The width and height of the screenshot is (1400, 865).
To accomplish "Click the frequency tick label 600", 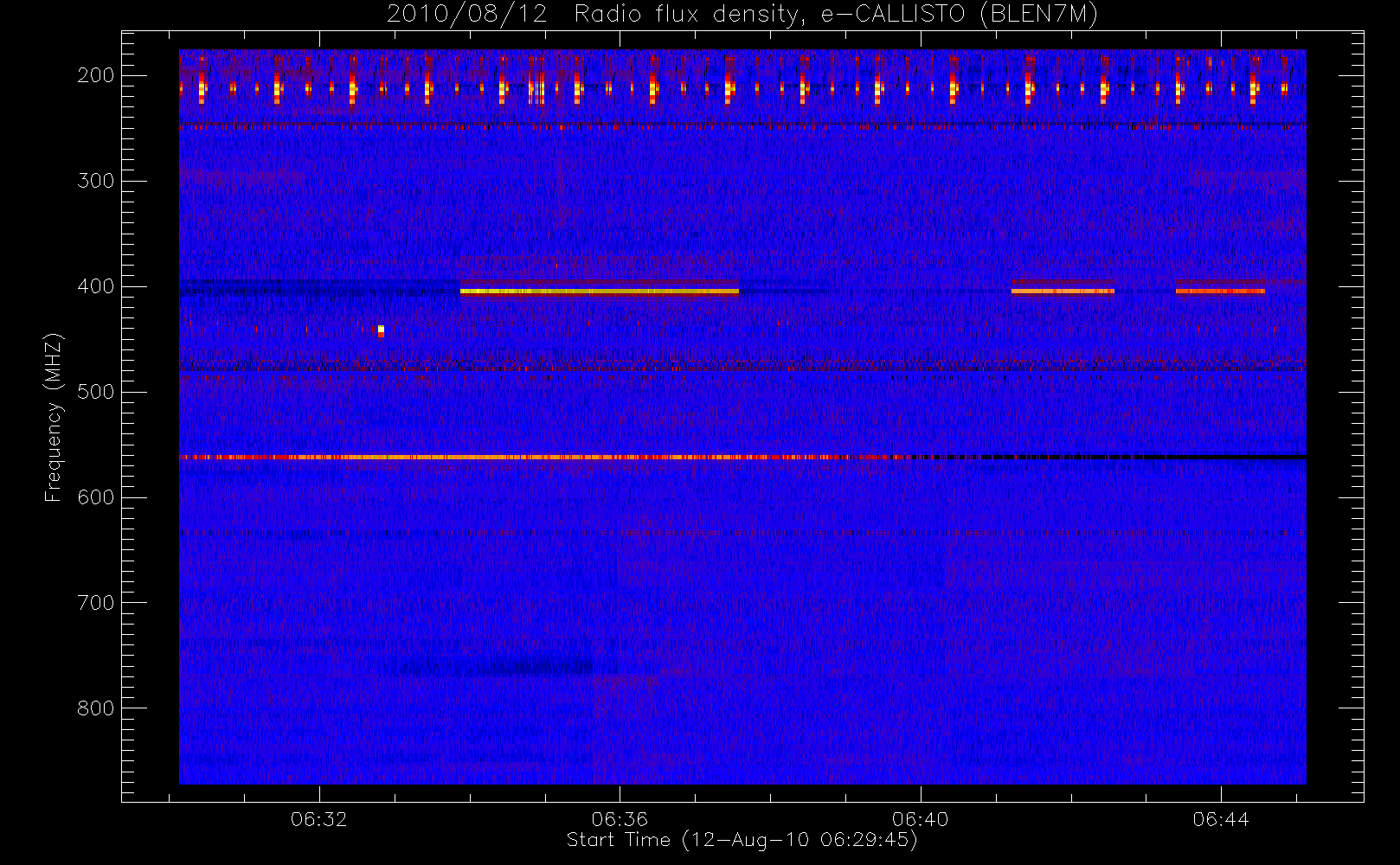I will [x=96, y=497].
